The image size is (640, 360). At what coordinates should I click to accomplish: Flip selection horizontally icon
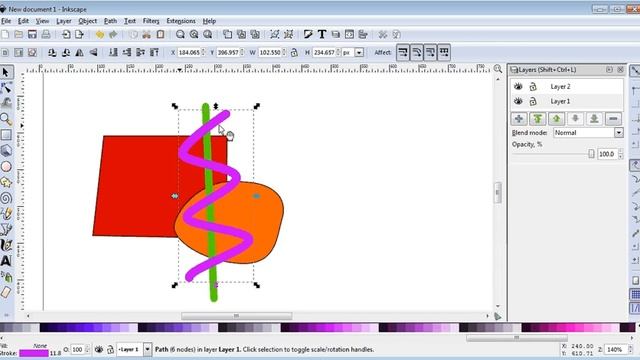click(x=80, y=52)
